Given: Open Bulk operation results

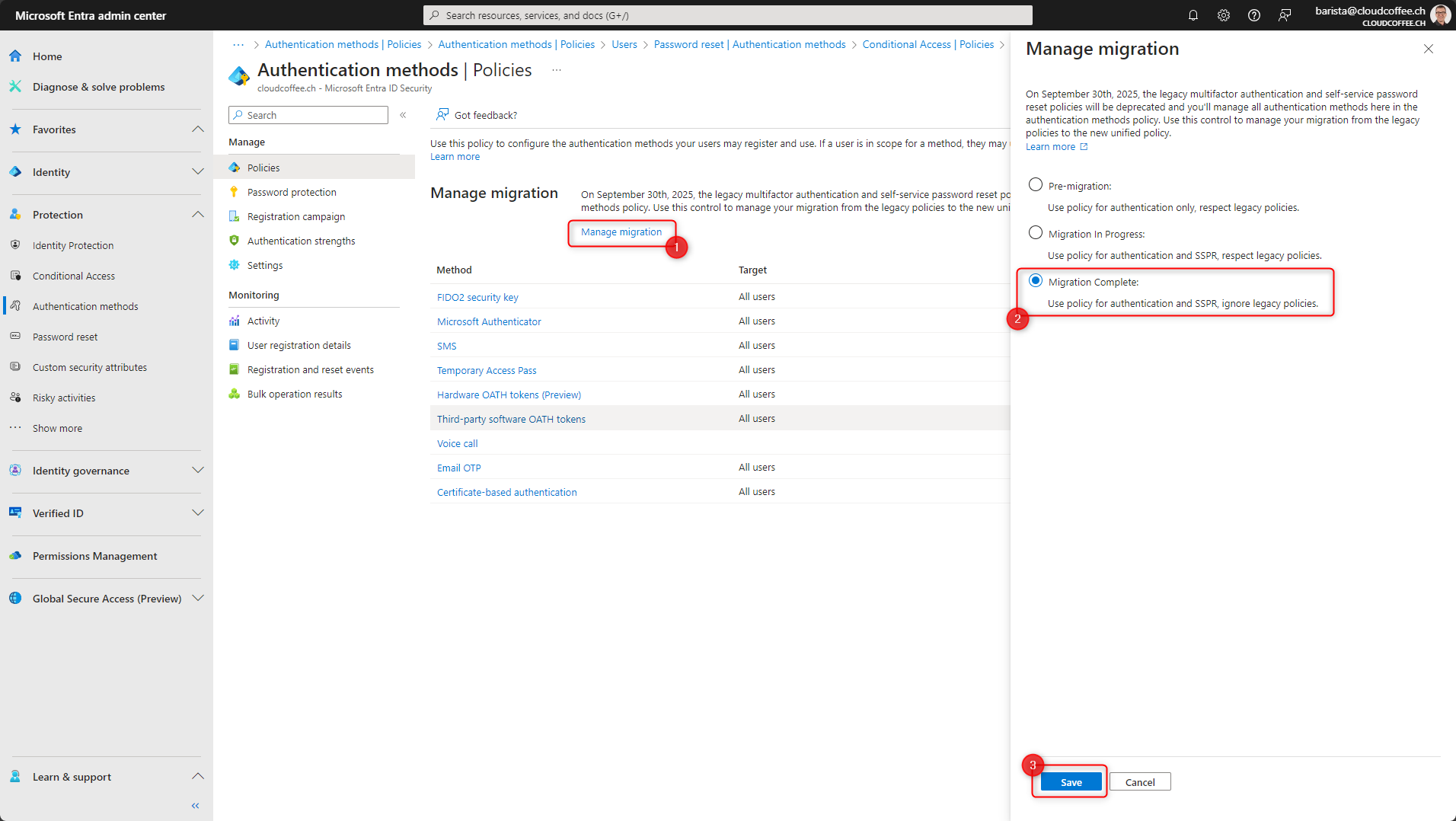Looking at the screenshot, I should click(295, 394).
